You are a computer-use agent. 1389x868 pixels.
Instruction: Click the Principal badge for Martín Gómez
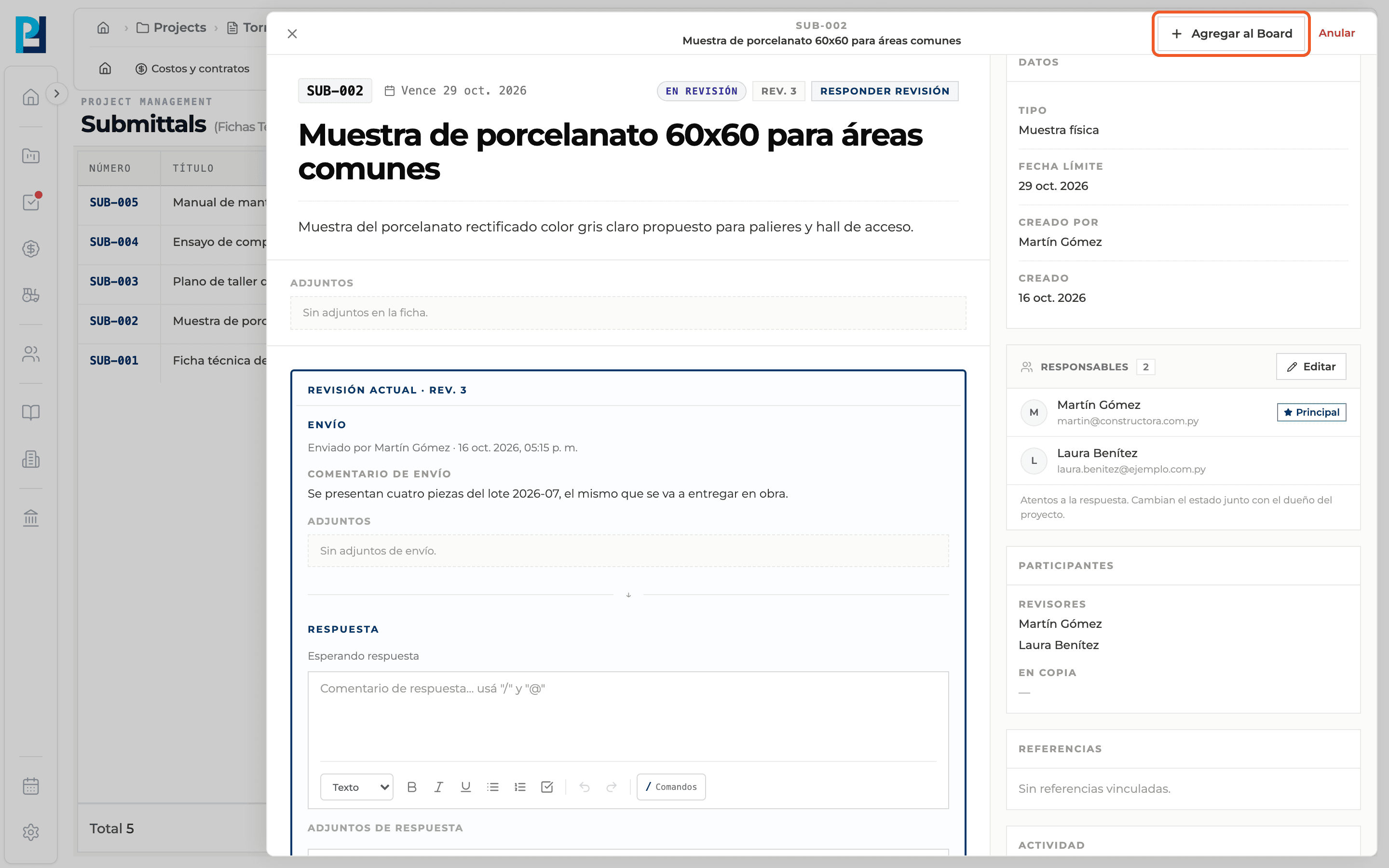pos(1311,412)
